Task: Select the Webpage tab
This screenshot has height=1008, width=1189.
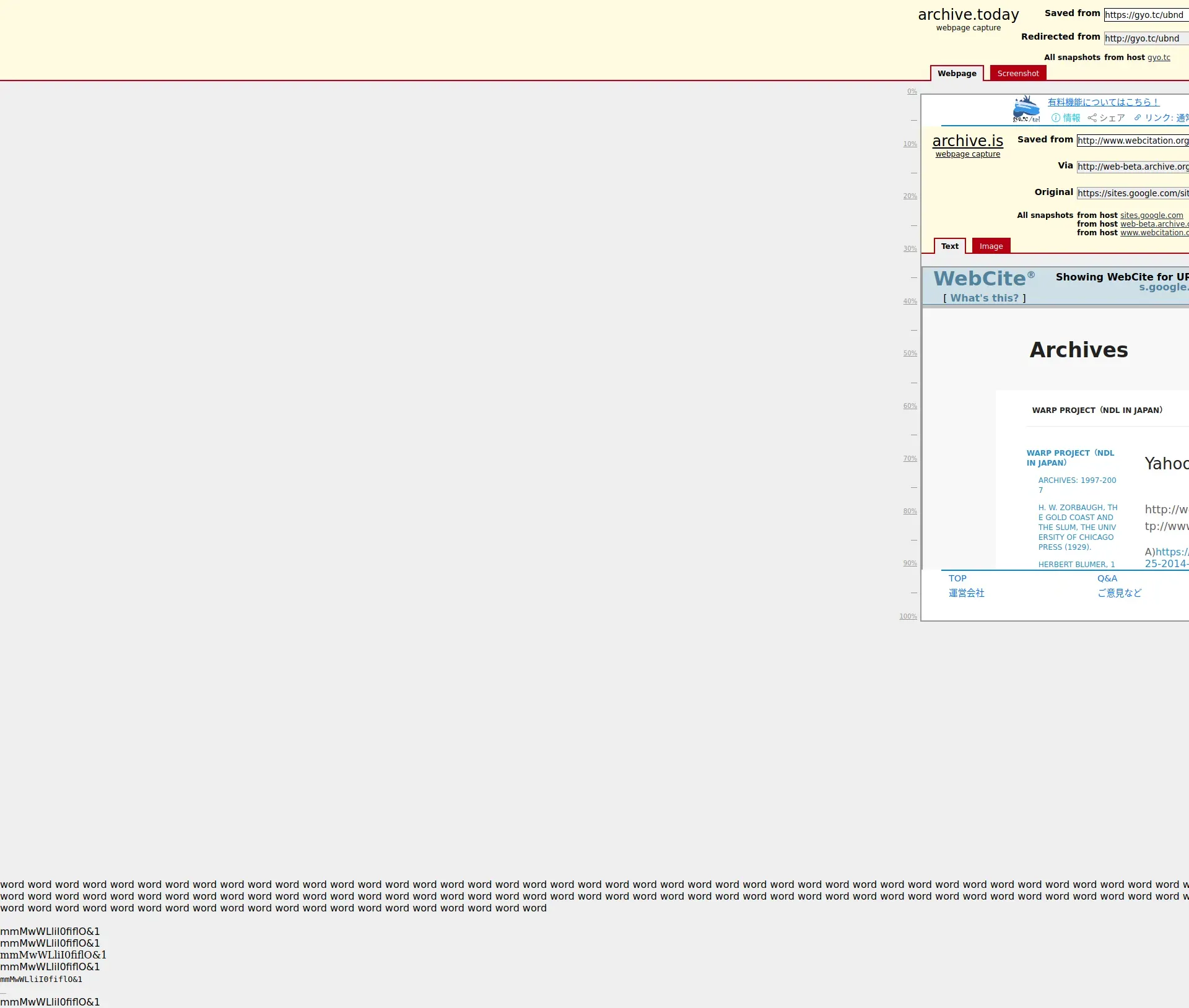Action: (x=956, y=73)
